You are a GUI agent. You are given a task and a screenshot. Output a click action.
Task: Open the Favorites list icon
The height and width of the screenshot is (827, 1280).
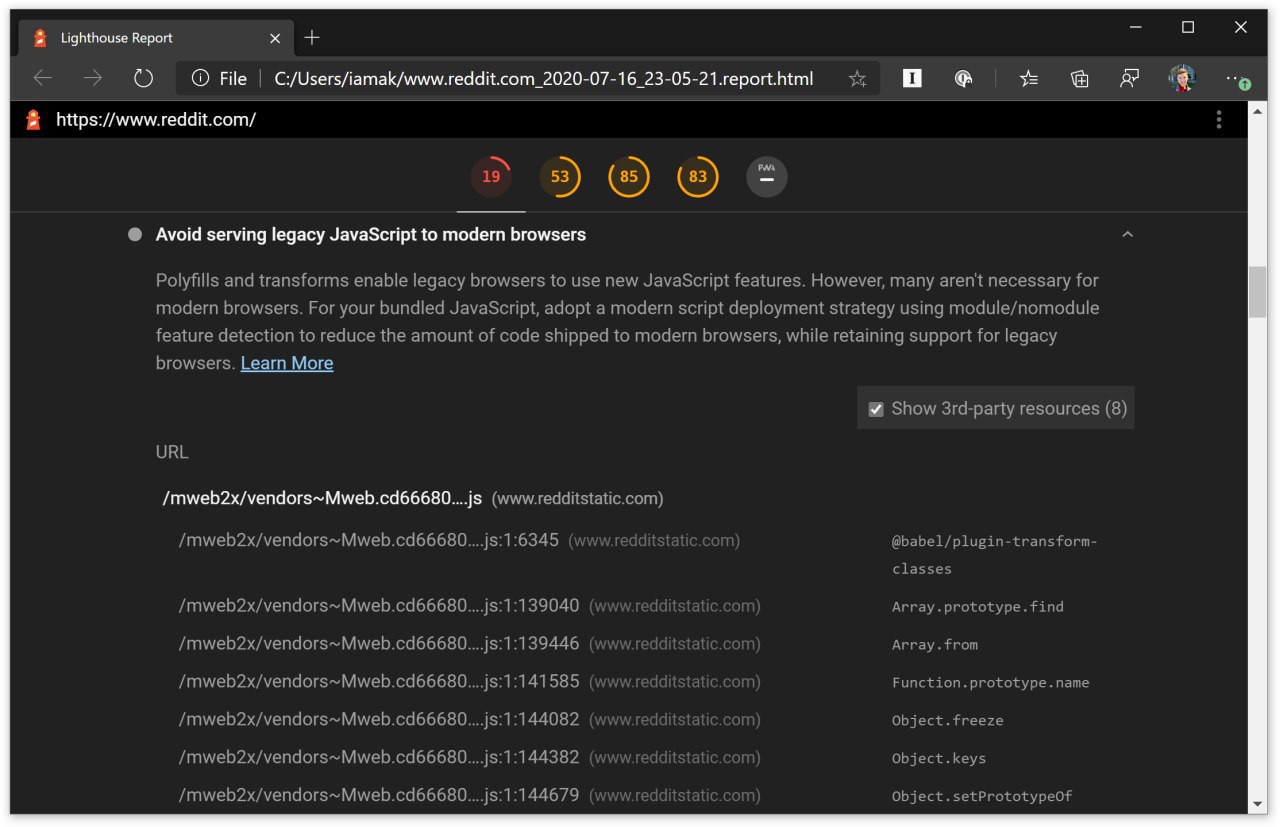tap(1029, 79)
